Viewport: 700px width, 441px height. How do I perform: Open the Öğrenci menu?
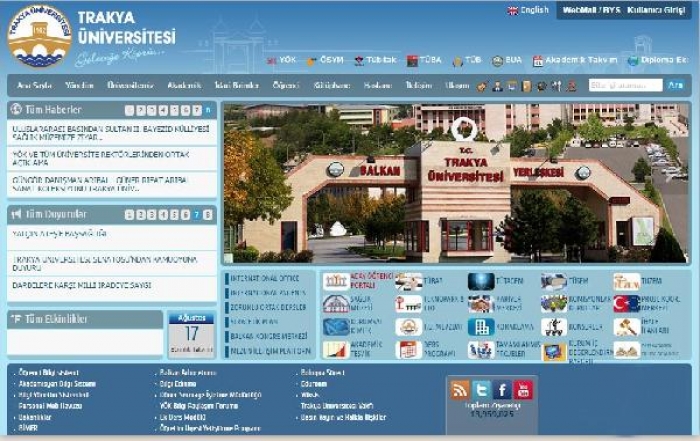tap(286, 85)
